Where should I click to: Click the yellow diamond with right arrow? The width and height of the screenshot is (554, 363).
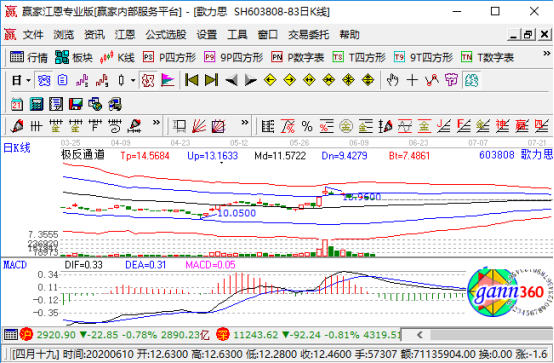pyautogui.click(x=290, y=80)
